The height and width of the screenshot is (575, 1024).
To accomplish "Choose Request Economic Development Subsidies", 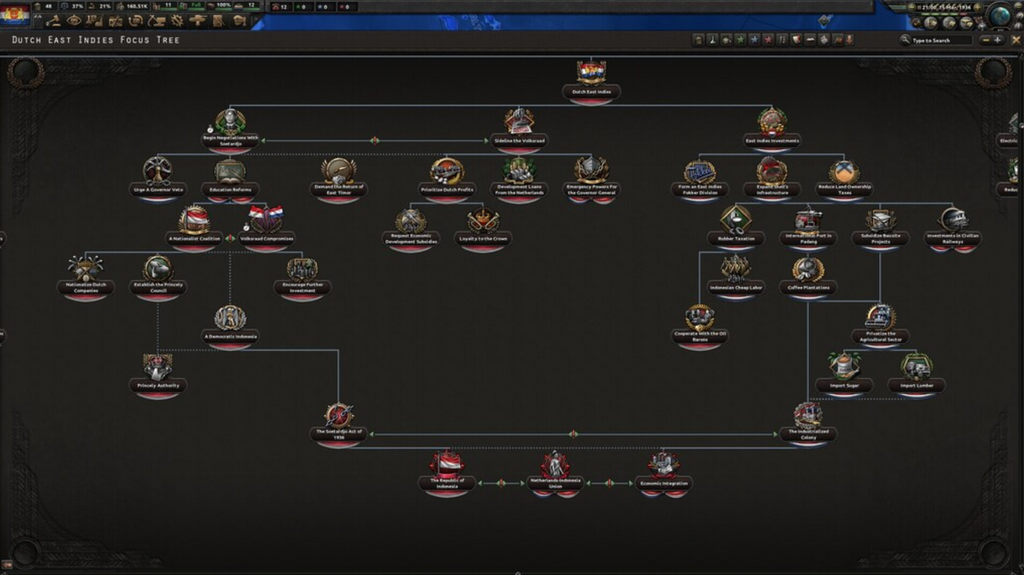I will [x=411, y=227].
